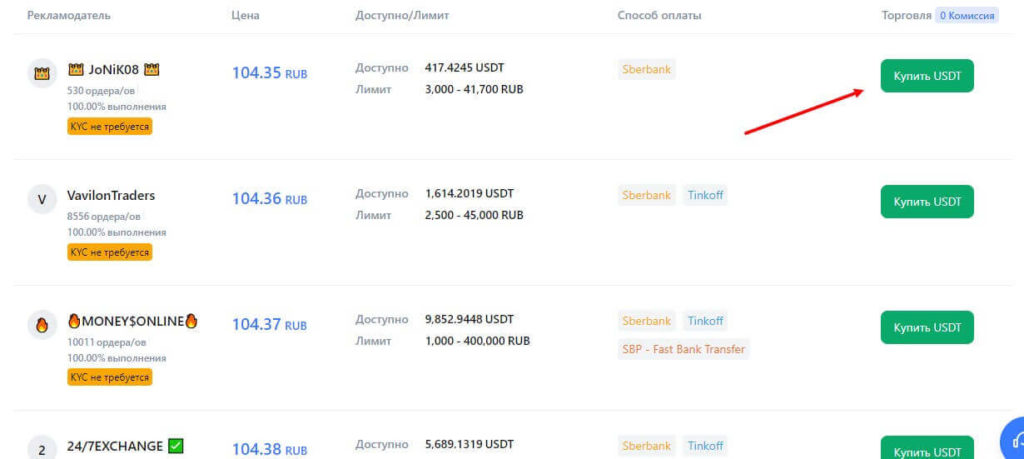Open the blue support chat bubble
The image size is (1024, 459).
coord(1013,440)
